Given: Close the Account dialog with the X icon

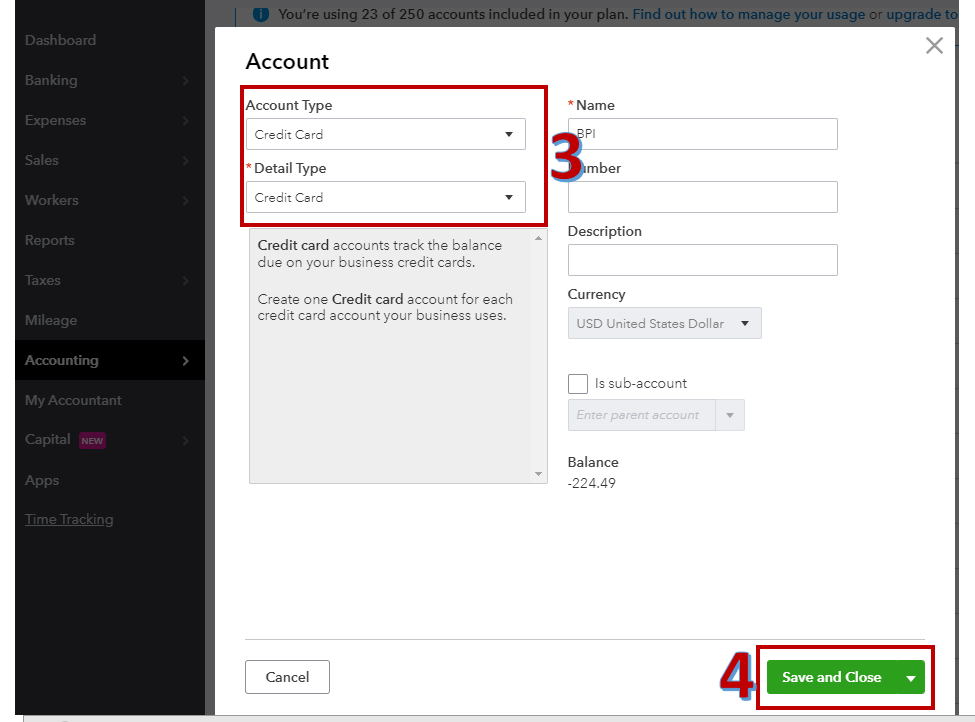Looking at the screenshot, I should coord(934,46).
